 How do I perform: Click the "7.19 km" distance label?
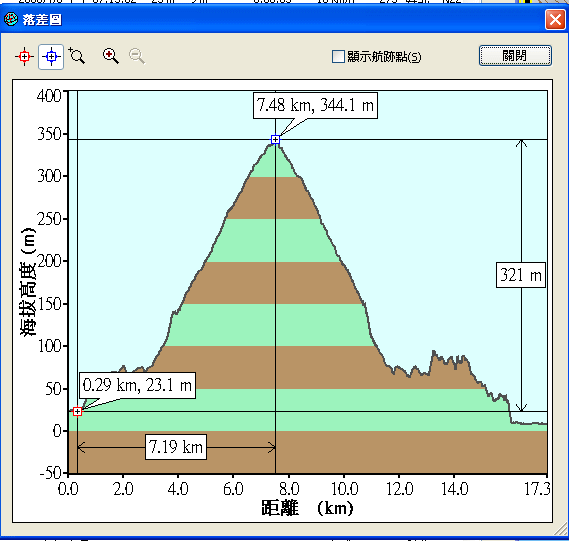coord(176,447)
